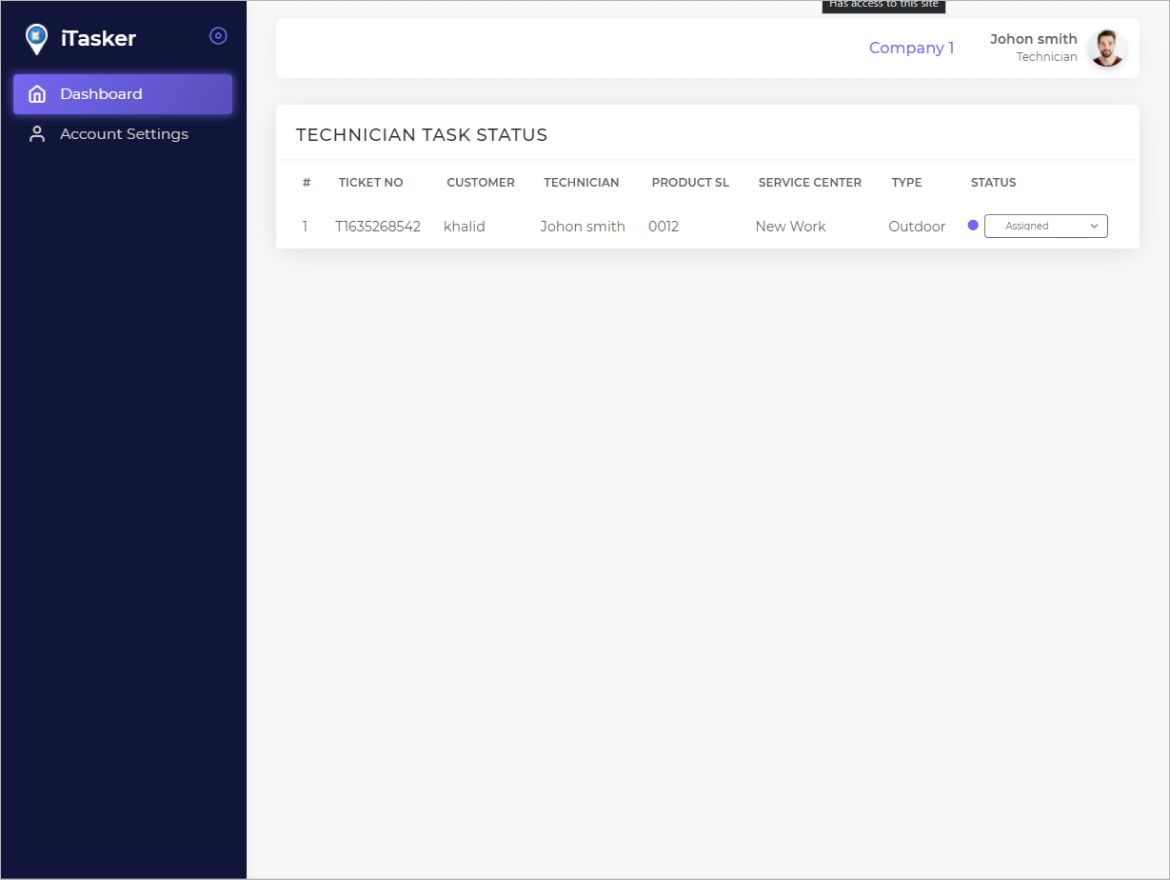Image resolution: width=1170 pixels, height=880 pixels.
Task: Click the CUSTOMER column header
Action: tap(480, 182)
